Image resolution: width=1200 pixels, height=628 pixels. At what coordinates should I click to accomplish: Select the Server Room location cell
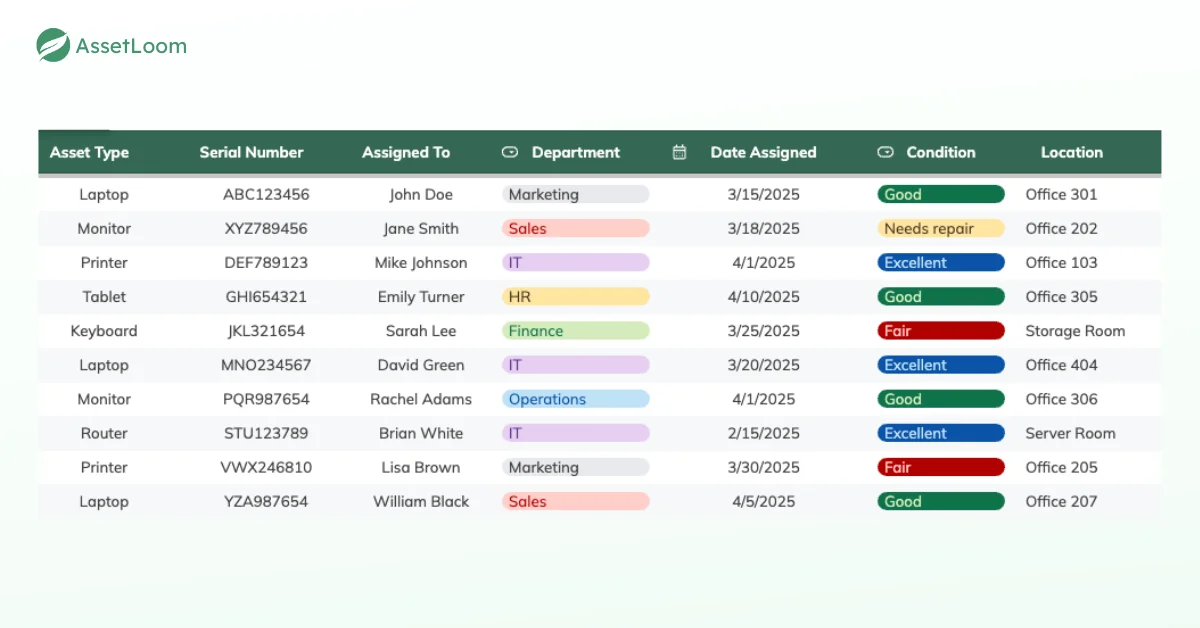click(1070, 433)
